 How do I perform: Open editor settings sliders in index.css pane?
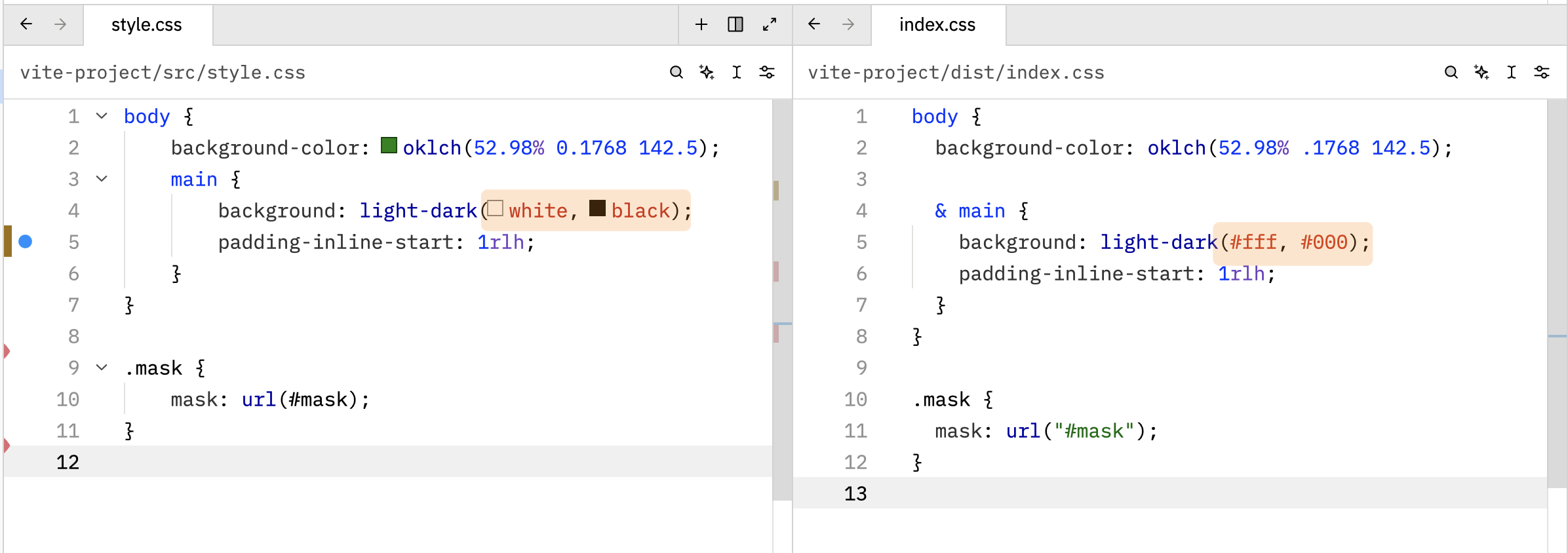pos(1542,72)
